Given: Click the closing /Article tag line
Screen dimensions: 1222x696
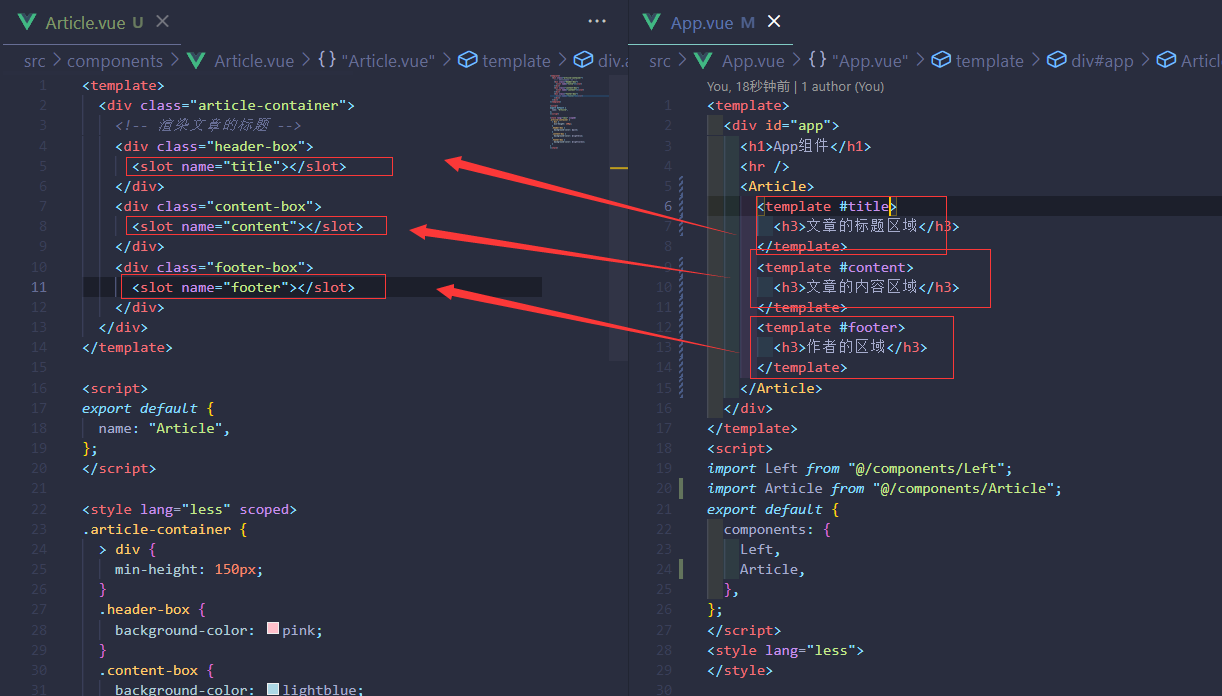Looking at the screenshot, I should point(781,388).
